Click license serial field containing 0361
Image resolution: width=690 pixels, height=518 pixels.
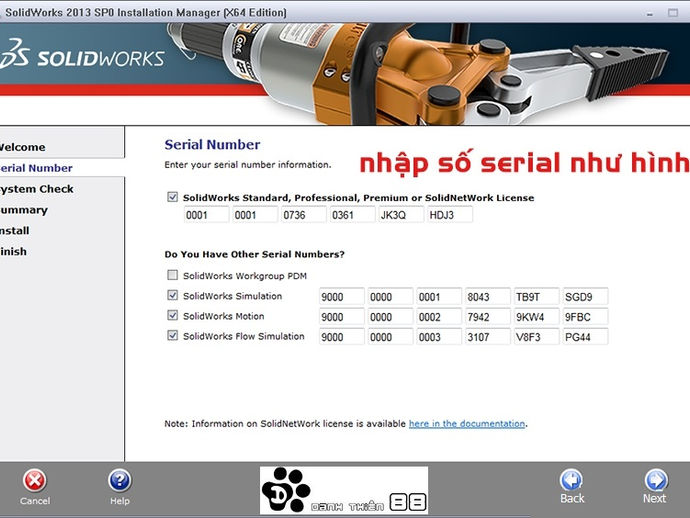352,215
